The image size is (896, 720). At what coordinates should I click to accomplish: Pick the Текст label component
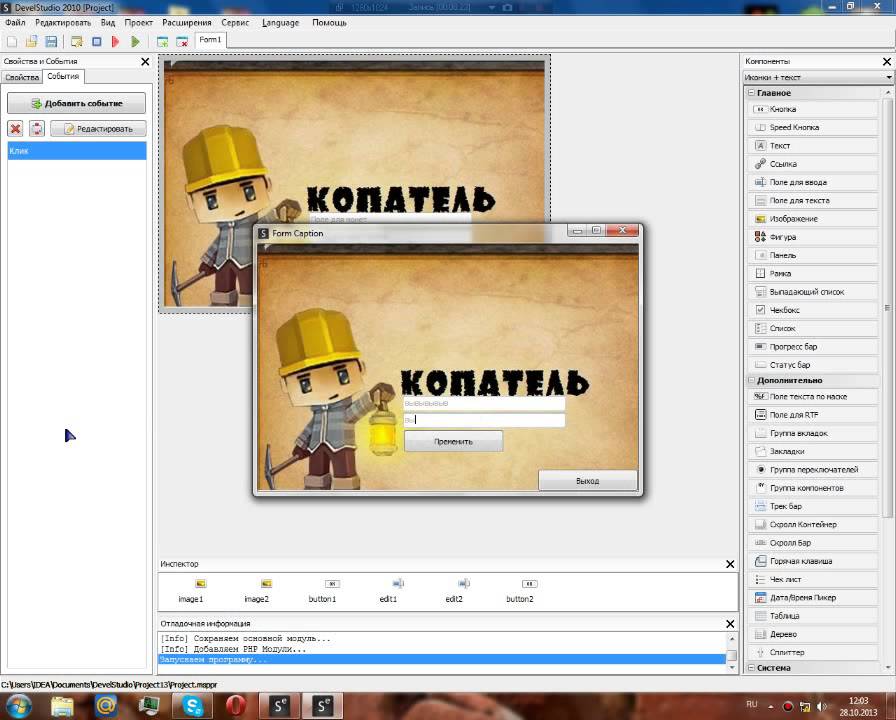tap(813, 146)
